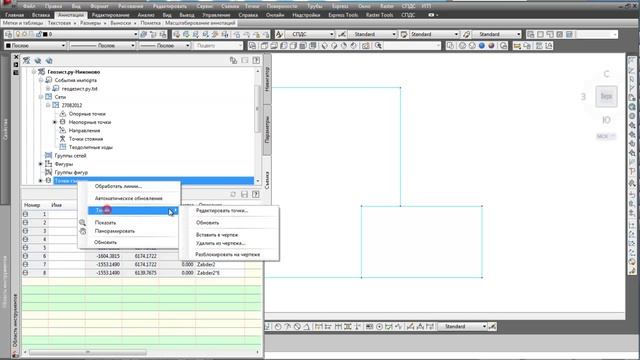
Task: Collapse the 'События импорта' tree node
Action: (41, 80)
